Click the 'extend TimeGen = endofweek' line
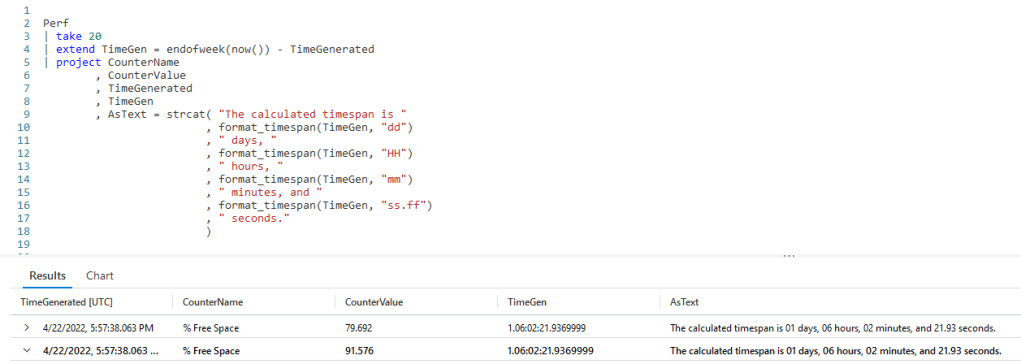Image resolution: width=1021 pixels, height=364 pixels. coord(208,49)
